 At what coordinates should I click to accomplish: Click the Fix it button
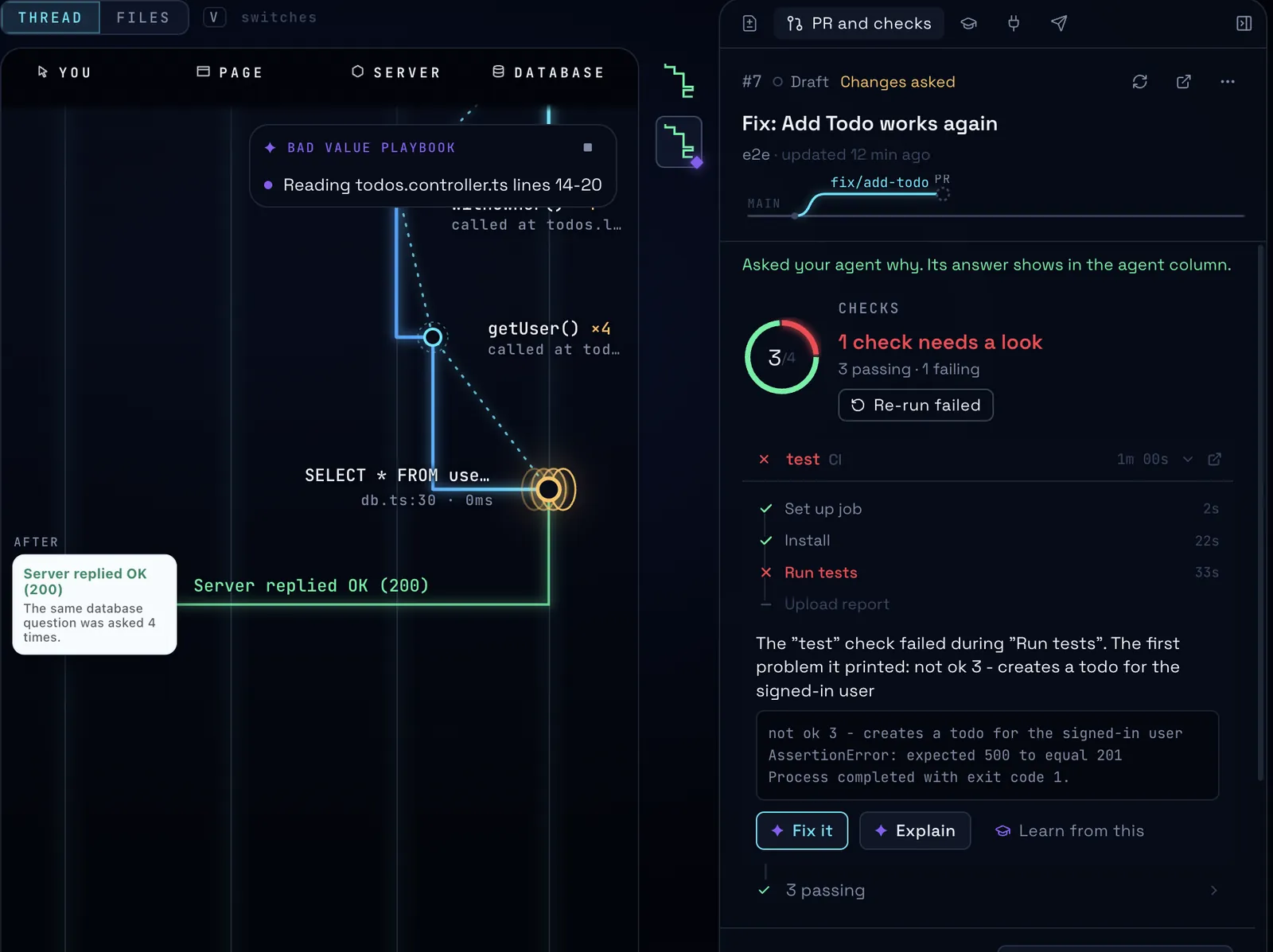point(802,830)
